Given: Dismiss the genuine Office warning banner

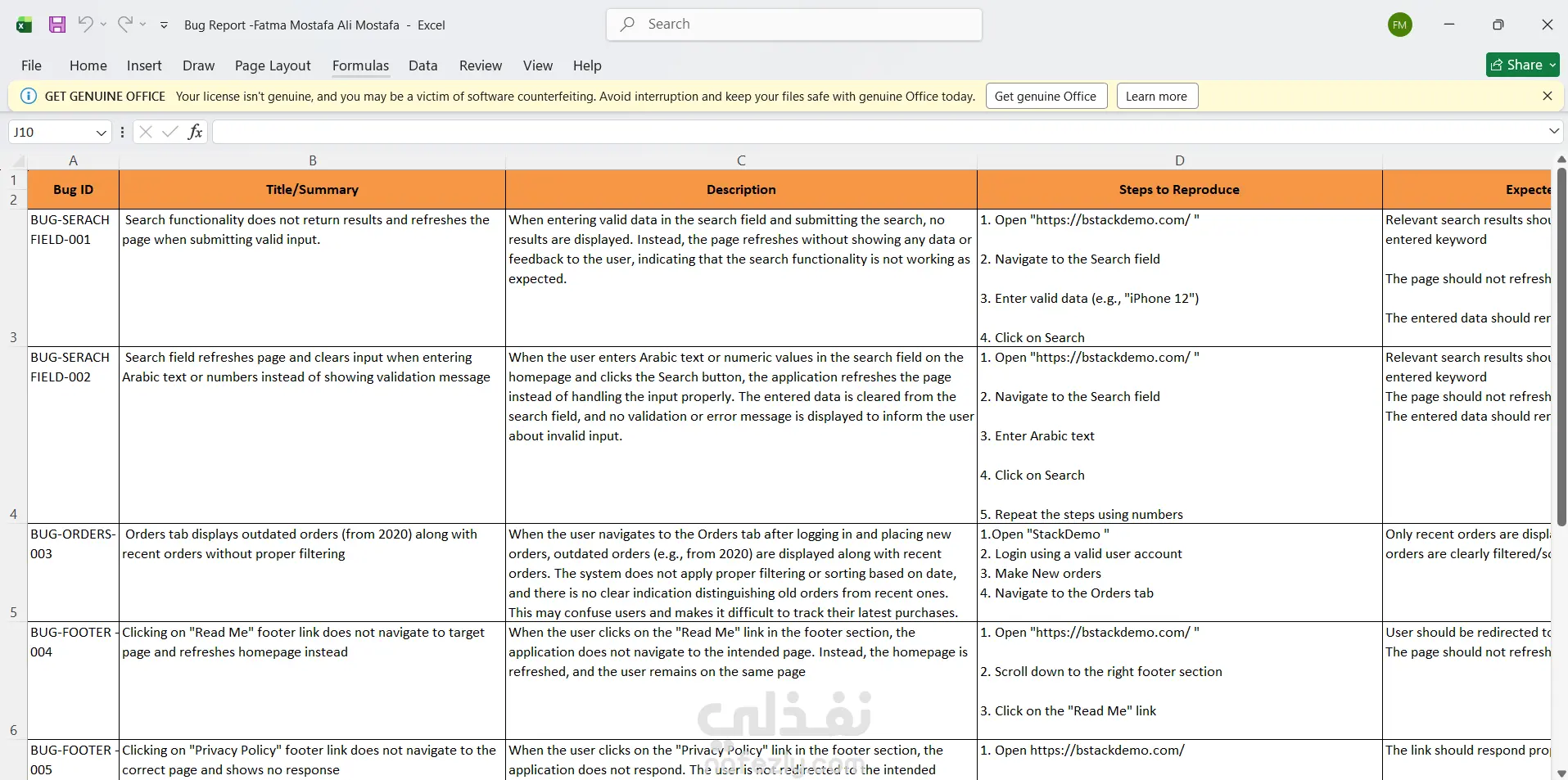Looking at the screenshot, I should tap(1548, 96).
